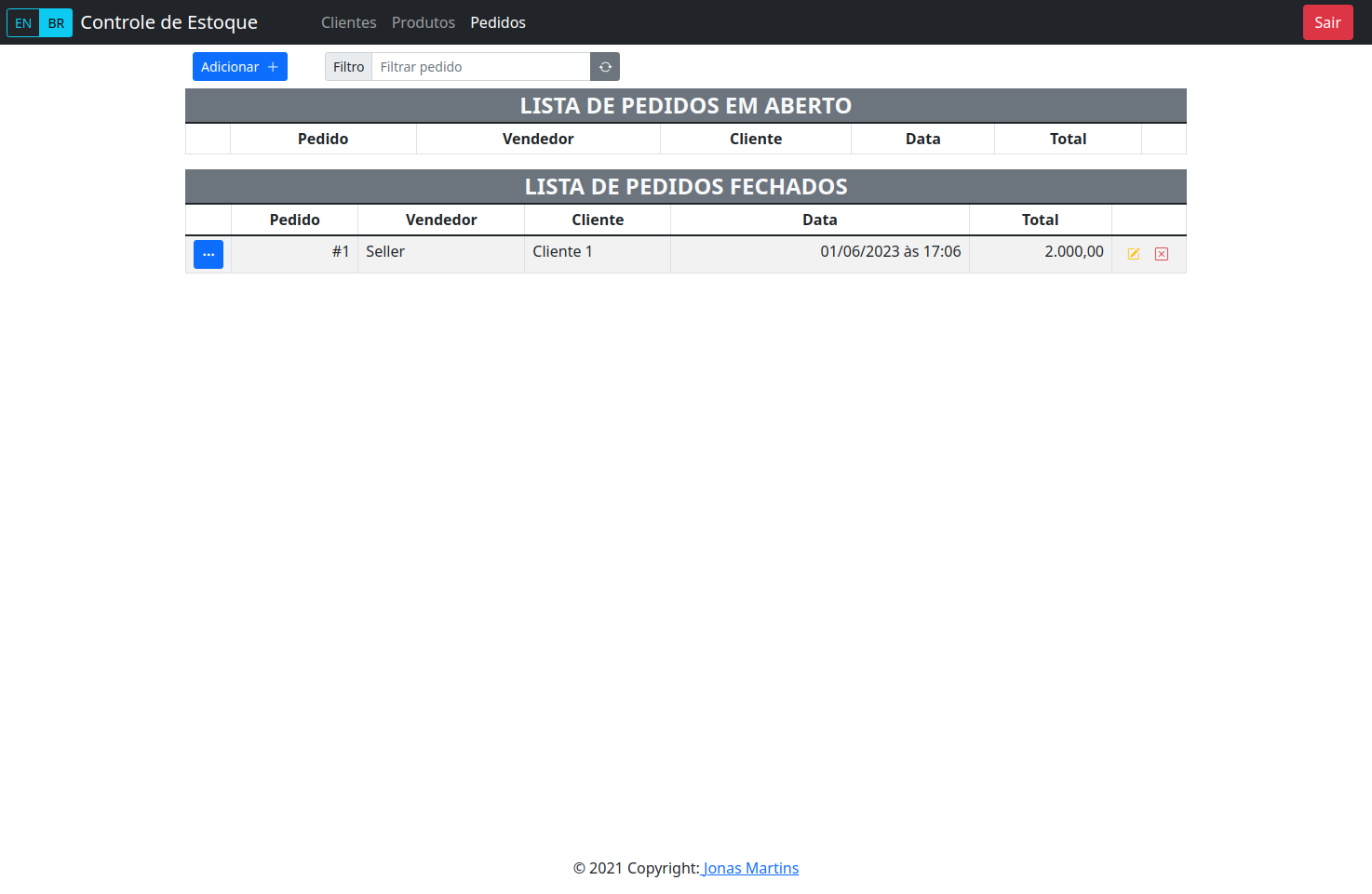Expand order #1 details with ellipsis button
This screenshot has height=894, width=1372.
pos(208,254)
